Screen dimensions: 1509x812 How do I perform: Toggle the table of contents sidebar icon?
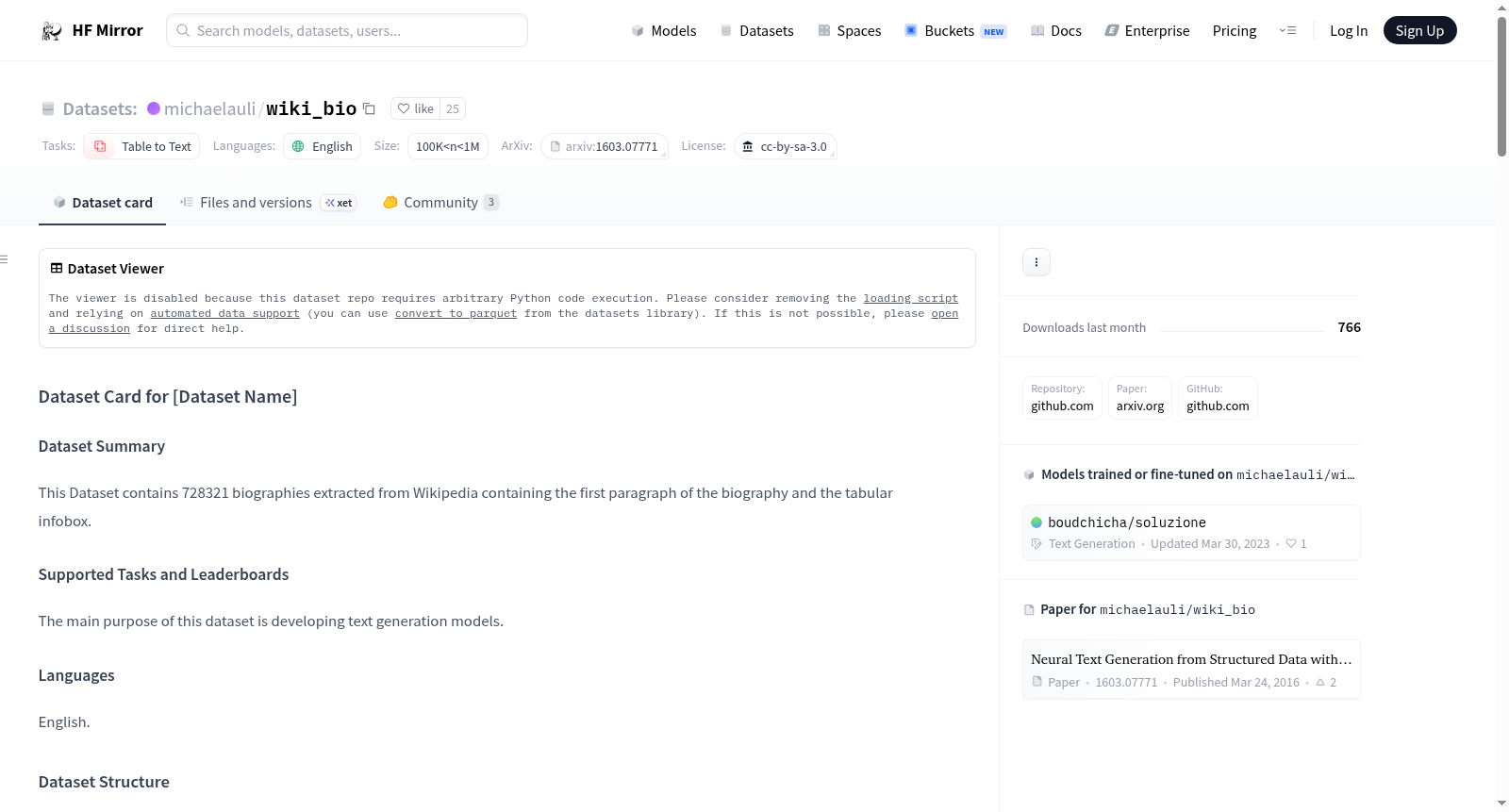4,259
